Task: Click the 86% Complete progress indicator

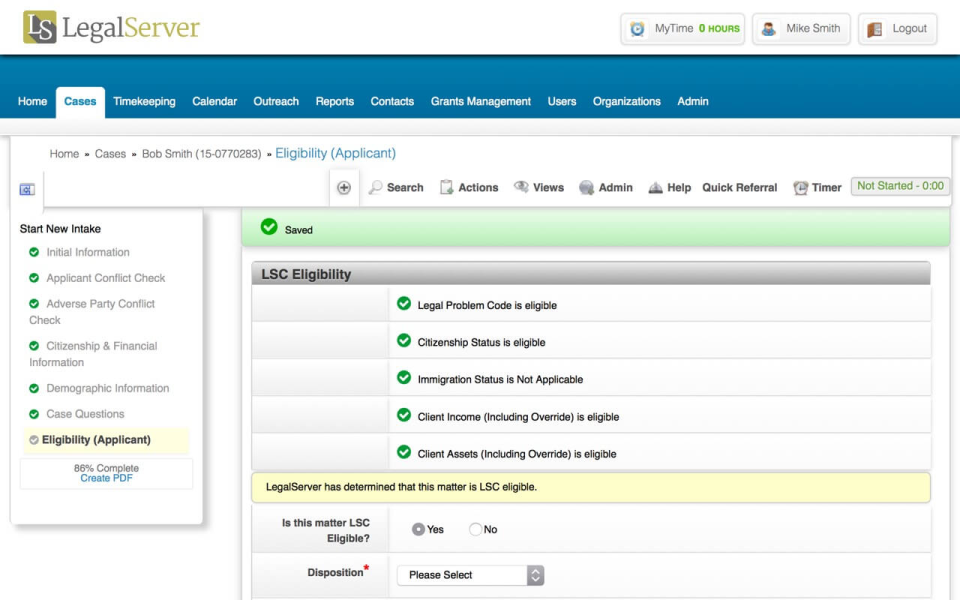Action: (x=105, y=468)
